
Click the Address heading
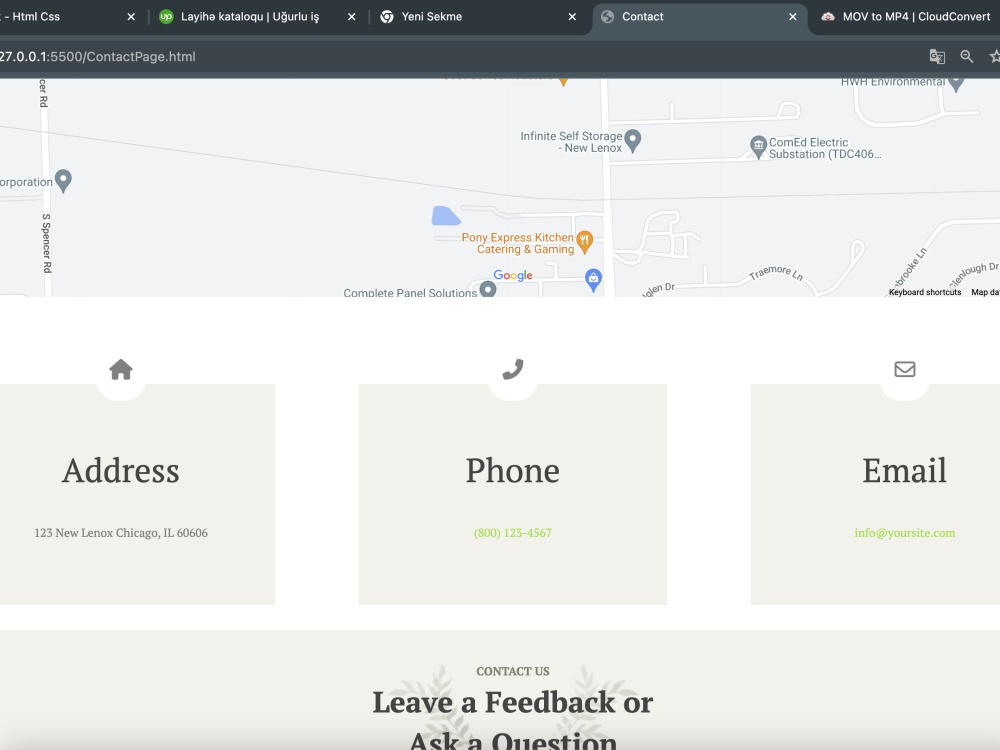pos(121,471)
